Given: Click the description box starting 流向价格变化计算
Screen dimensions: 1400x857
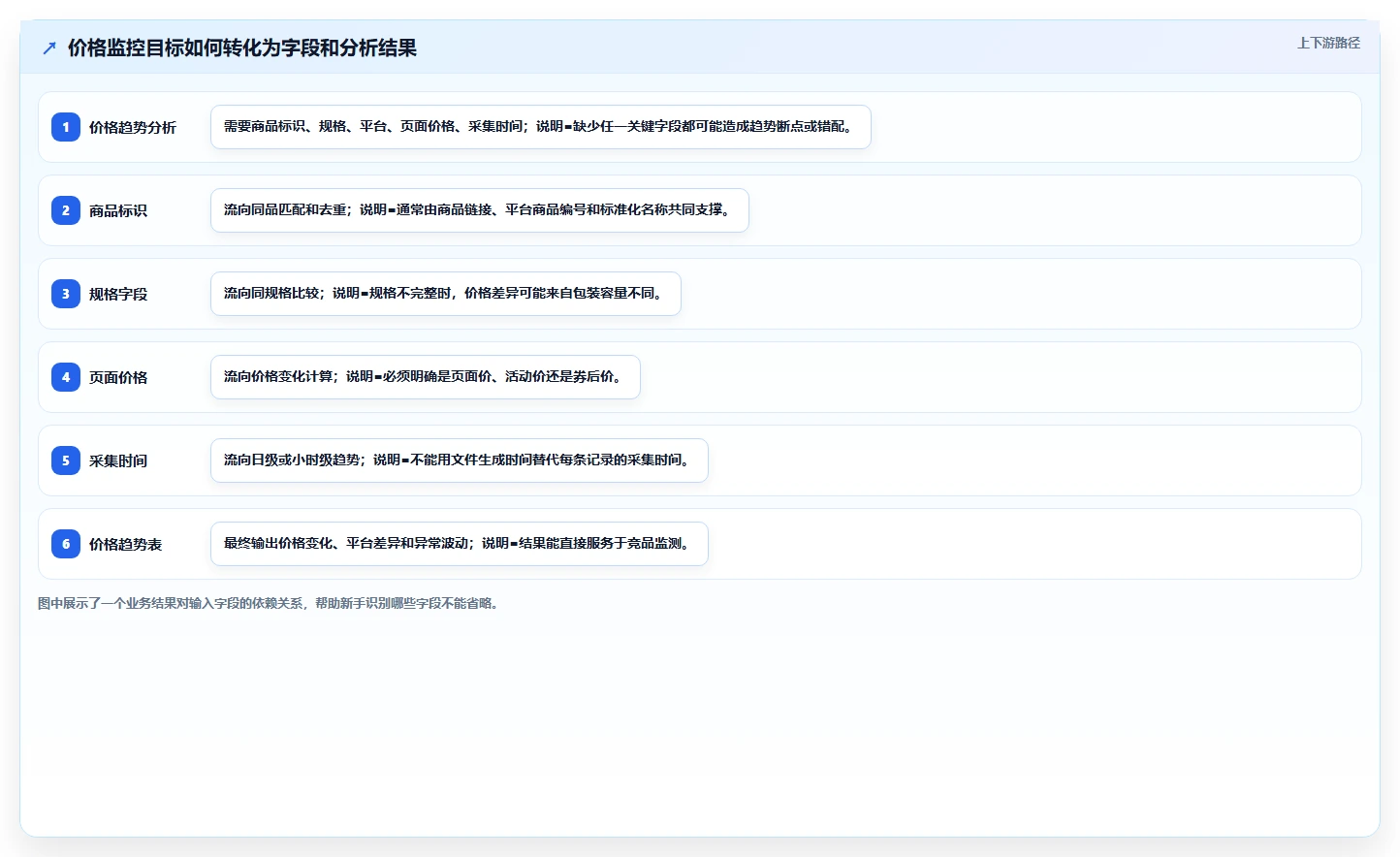Looking at the screenshot, I should (426, 377).
